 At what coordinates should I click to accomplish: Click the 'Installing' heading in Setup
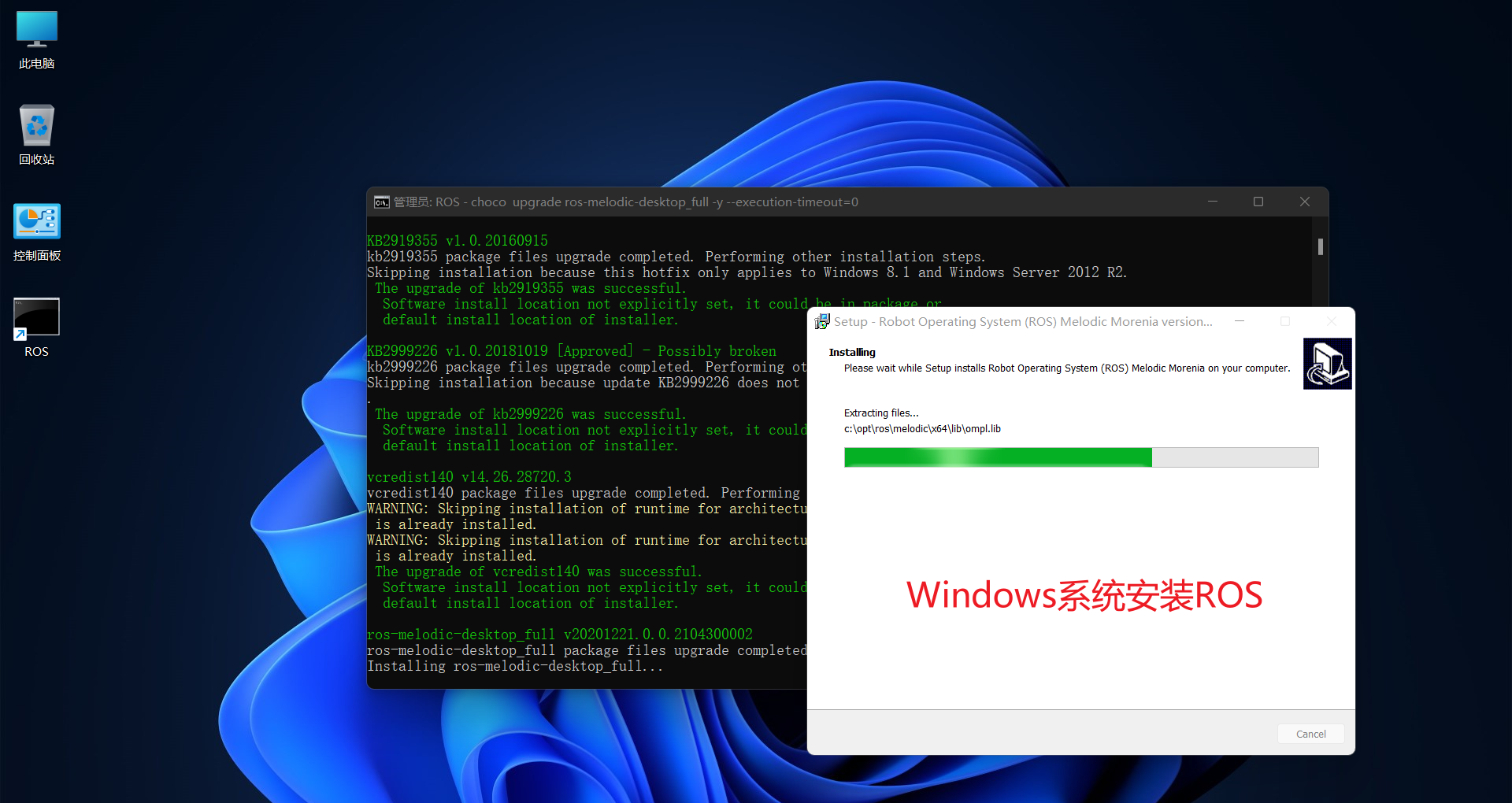(x=852, y=352)
